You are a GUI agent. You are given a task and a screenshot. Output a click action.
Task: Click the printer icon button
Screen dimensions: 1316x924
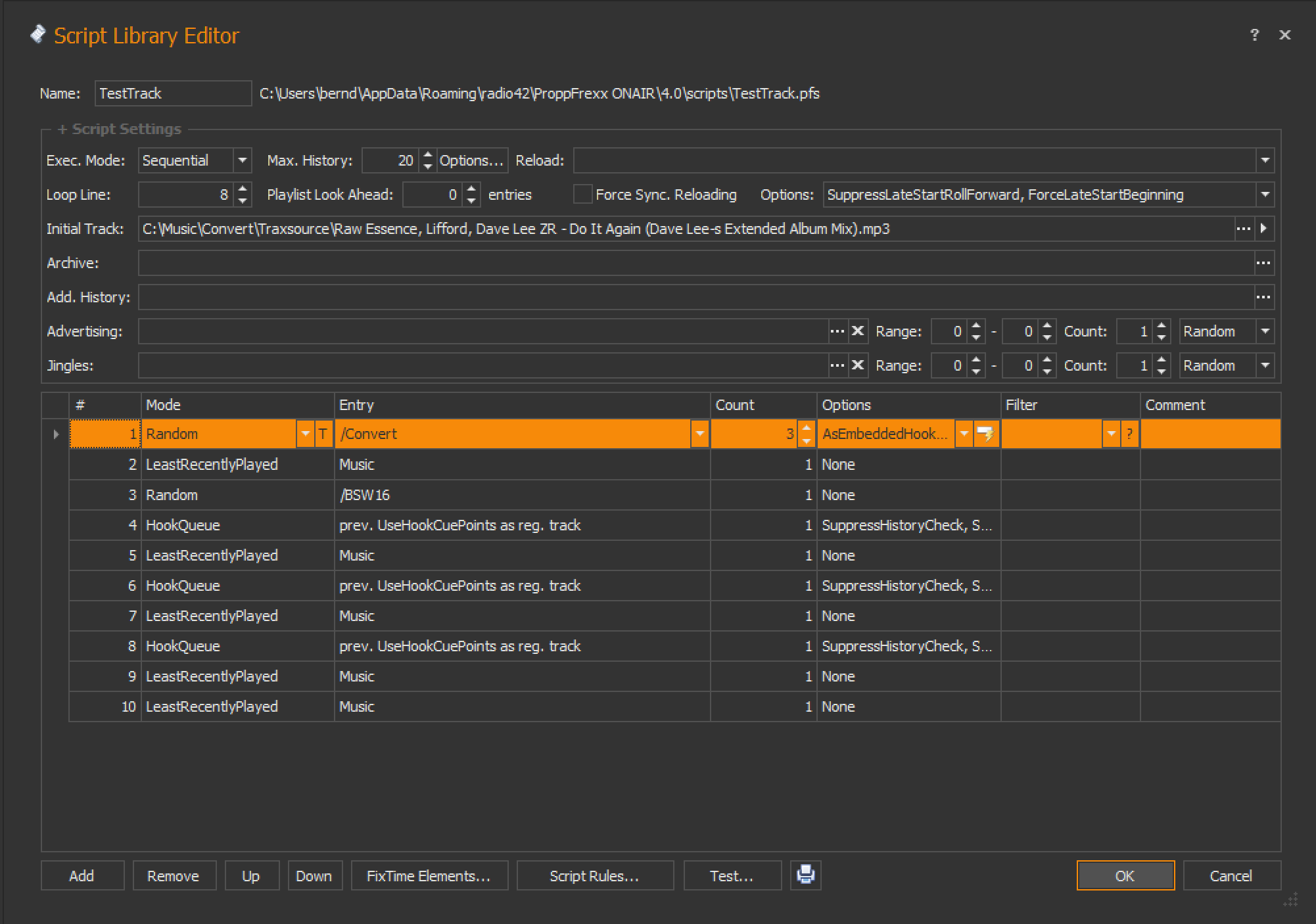[805, 875]
